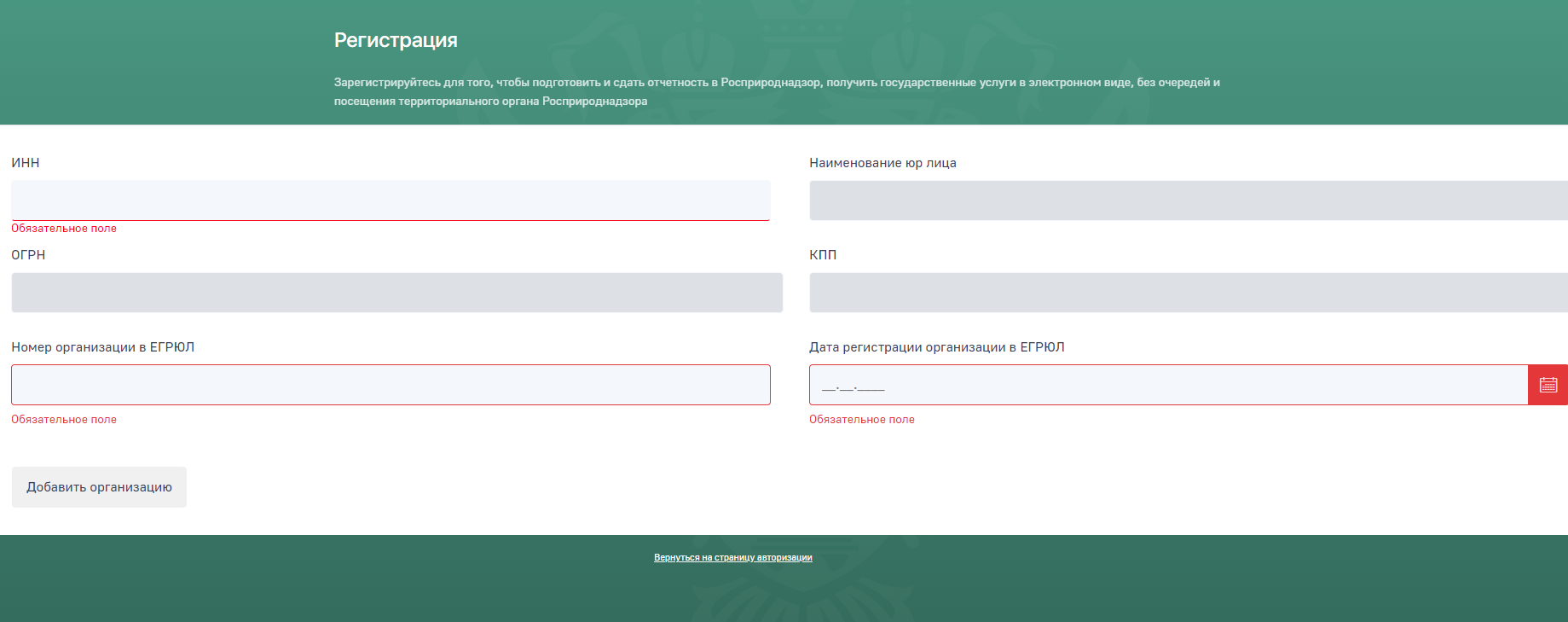Click the ОГРН field label
This screenshot has height=622, width=1568.
pyautogui.click(x=28, y=255)
